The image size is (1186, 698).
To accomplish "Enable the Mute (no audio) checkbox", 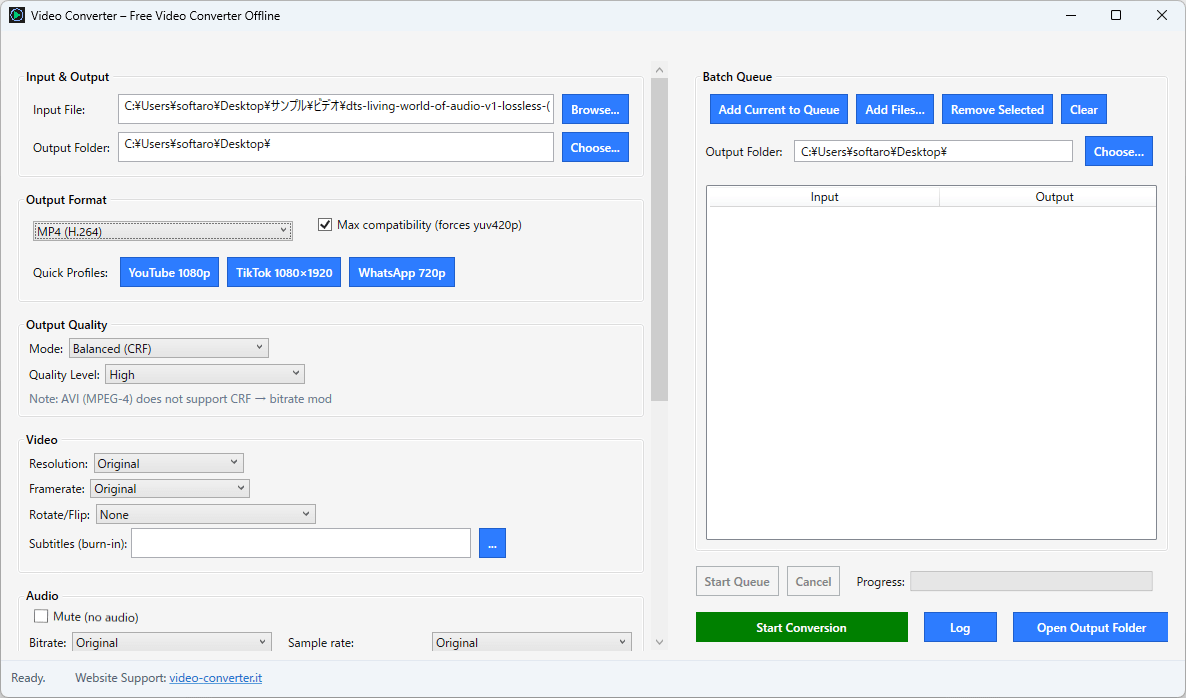I will pos(42,617).
